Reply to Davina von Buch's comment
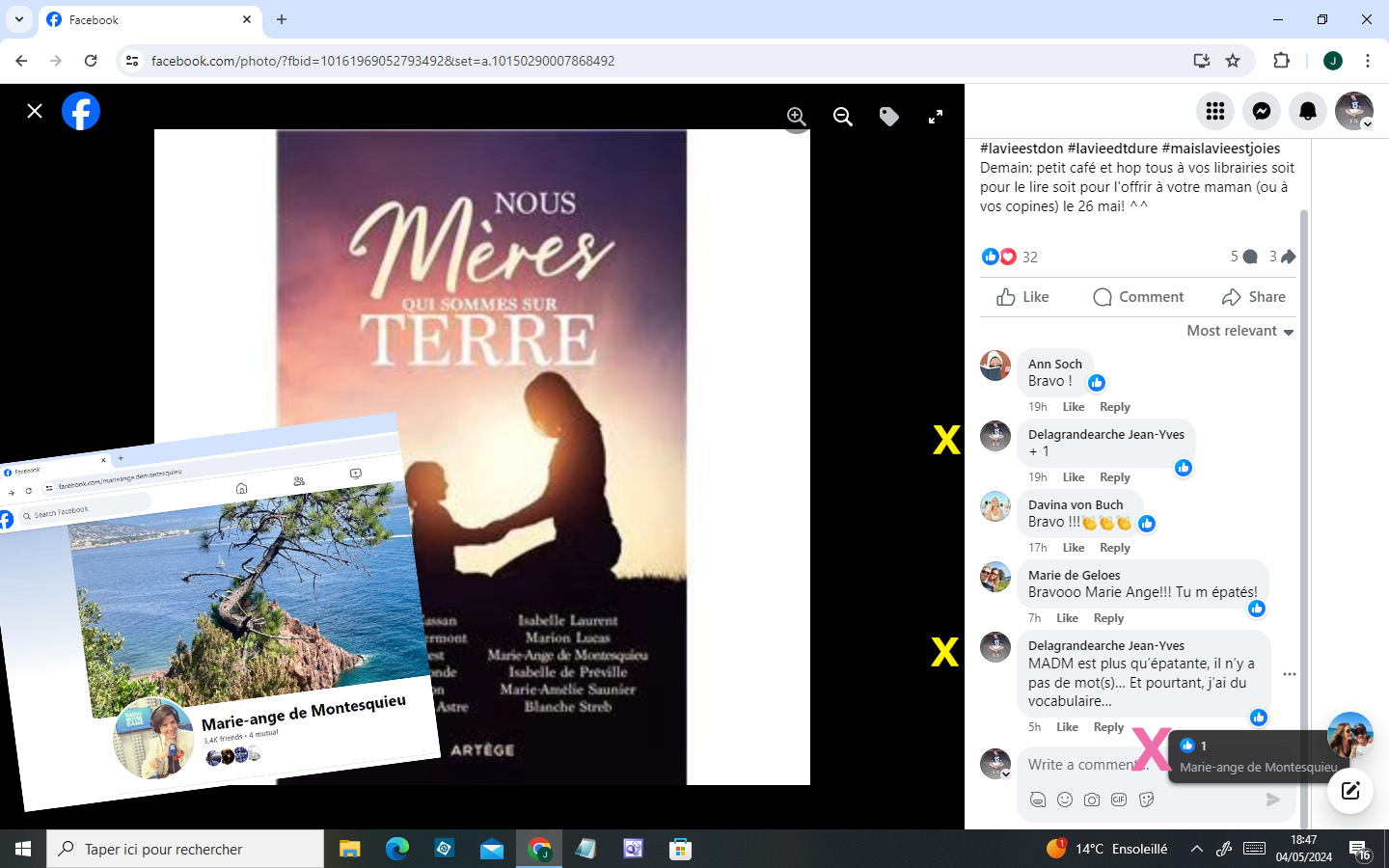The width and height of the screenshot is (1389, 868). [x=1115, y=548]
